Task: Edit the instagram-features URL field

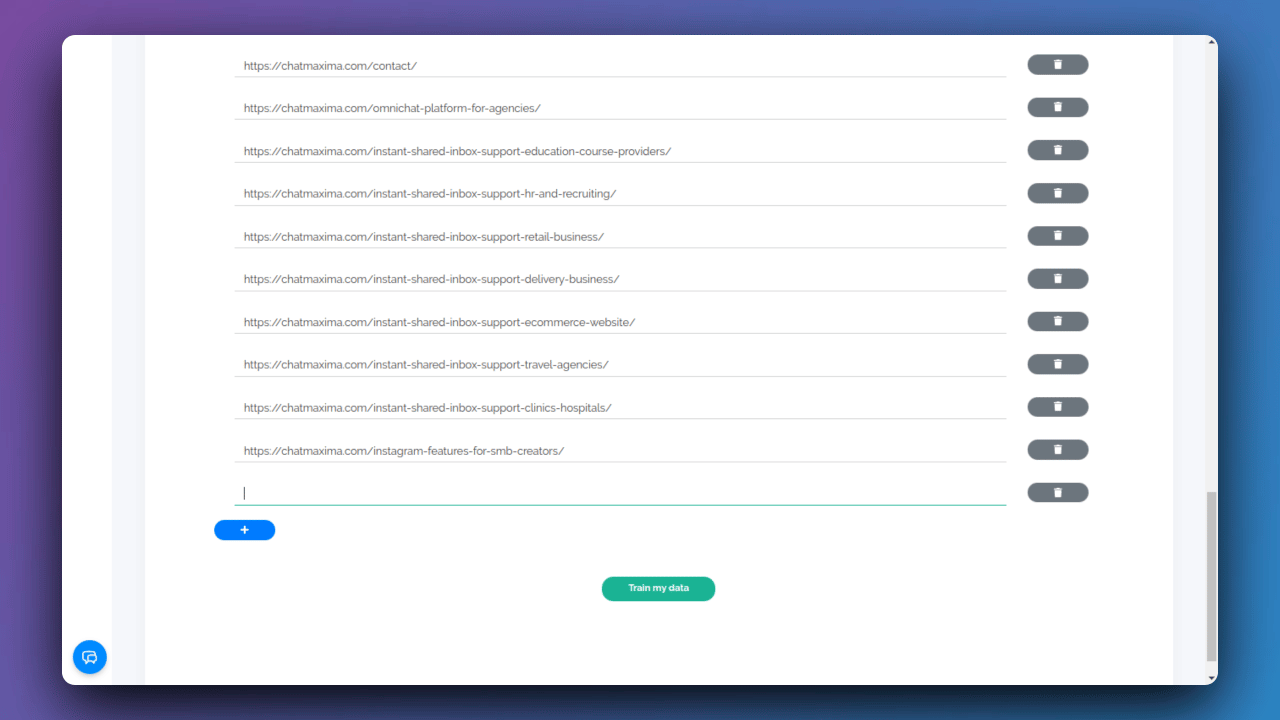Action: [620, 450]
